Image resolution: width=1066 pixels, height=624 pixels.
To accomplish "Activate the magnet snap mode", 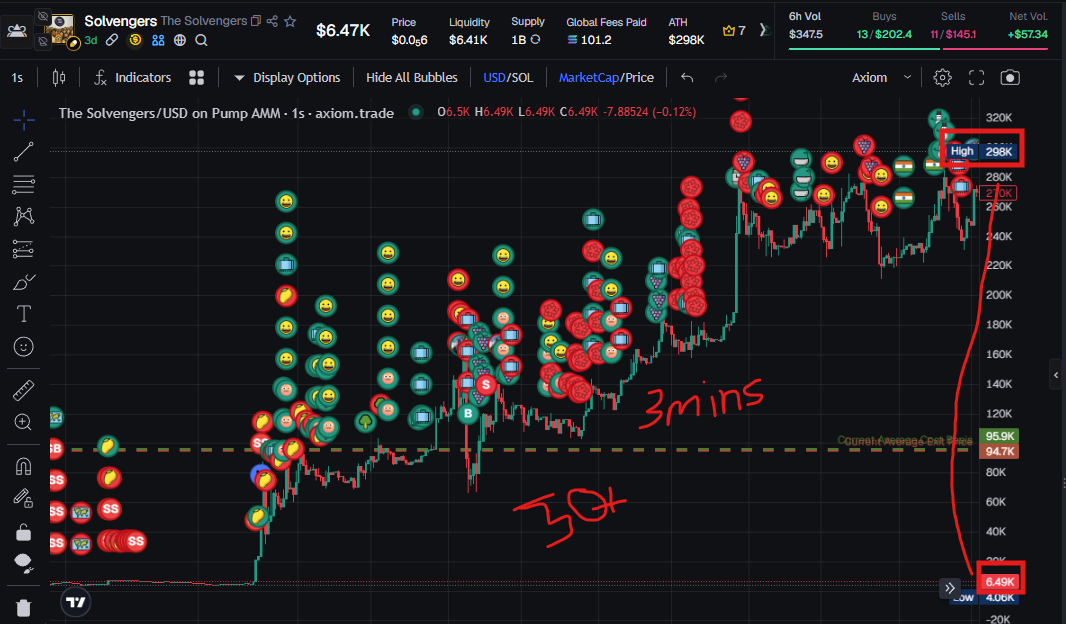I will [23, 466].
